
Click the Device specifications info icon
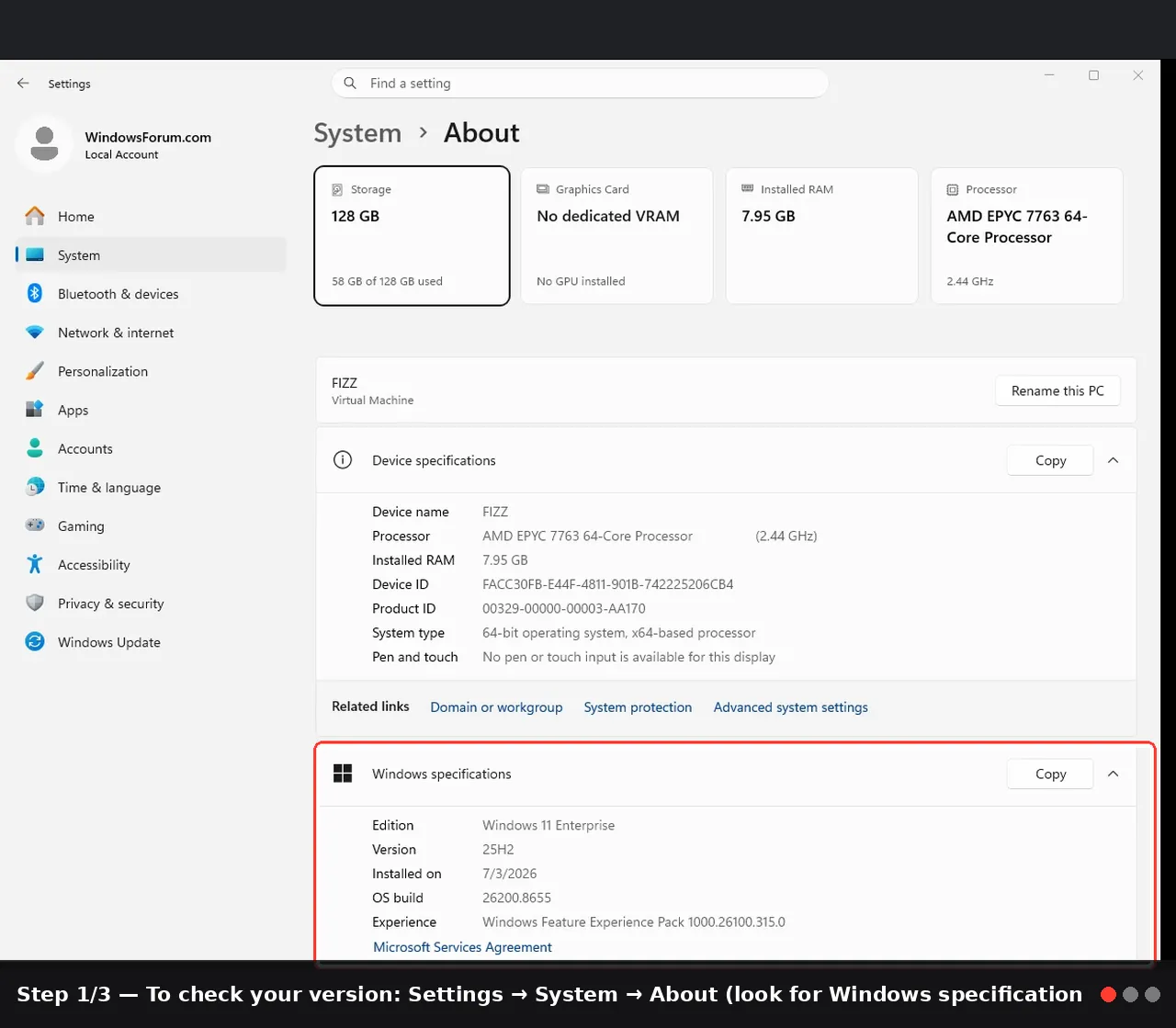pos(343,460)
